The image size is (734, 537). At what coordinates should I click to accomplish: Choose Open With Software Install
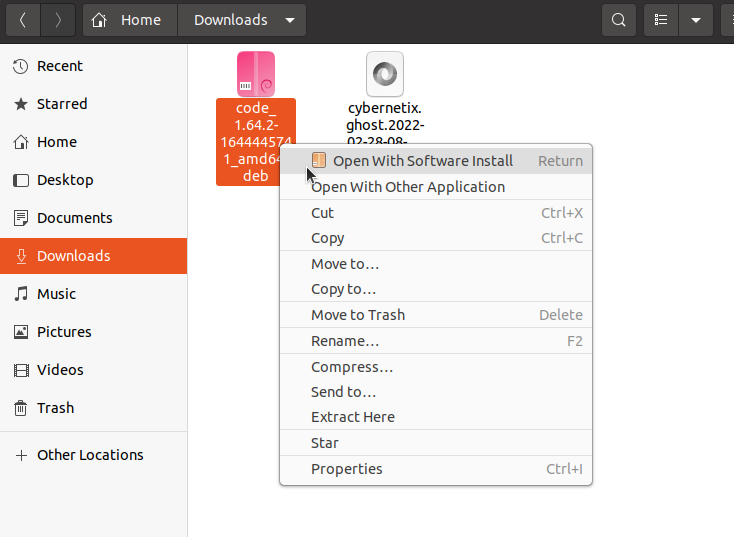tap(422, 161)
